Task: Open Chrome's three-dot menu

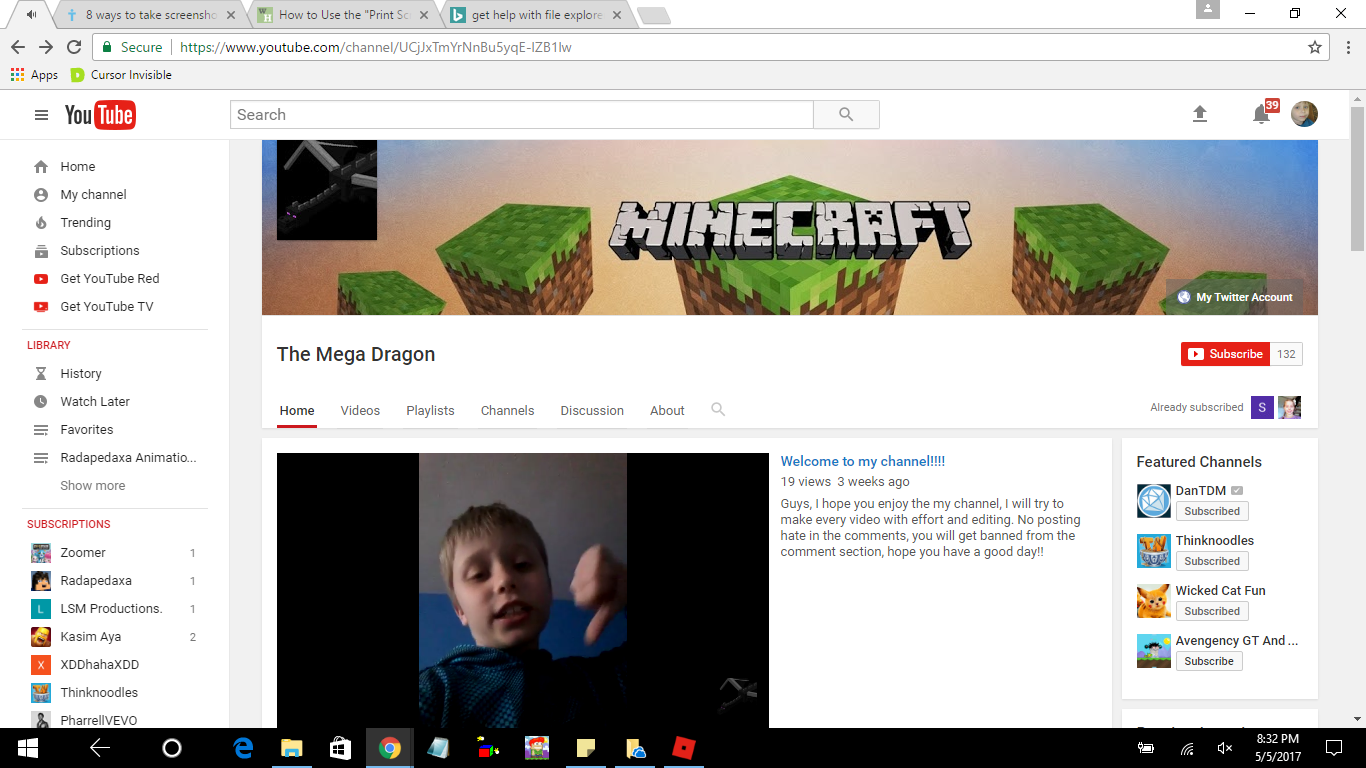Action: point(1347,47)
